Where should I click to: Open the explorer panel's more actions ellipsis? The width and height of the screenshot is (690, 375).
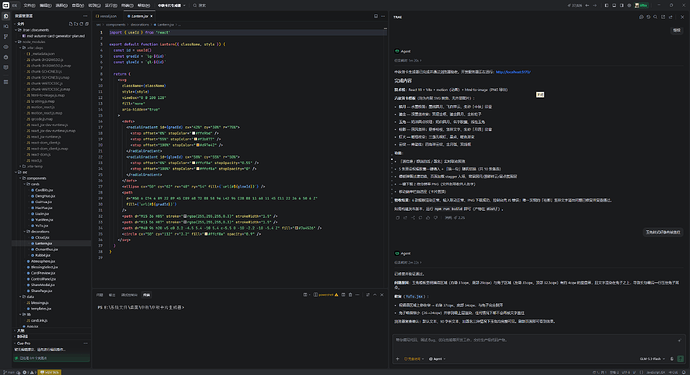tap(85, 16)
